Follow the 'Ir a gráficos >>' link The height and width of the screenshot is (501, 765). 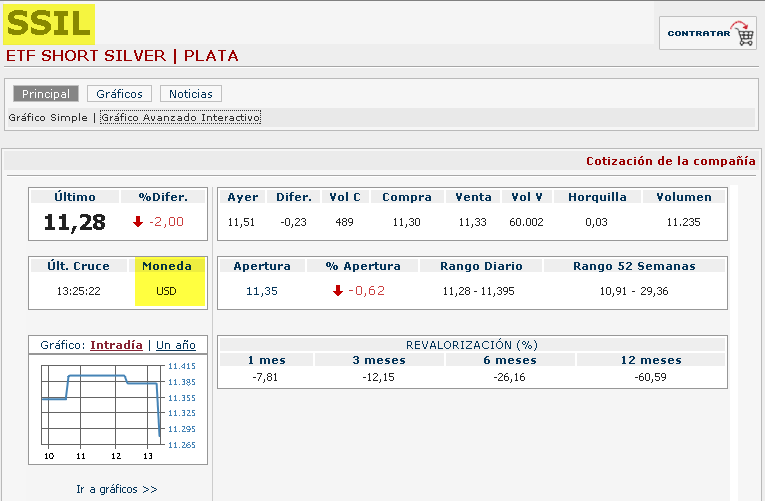click(117, 489)
